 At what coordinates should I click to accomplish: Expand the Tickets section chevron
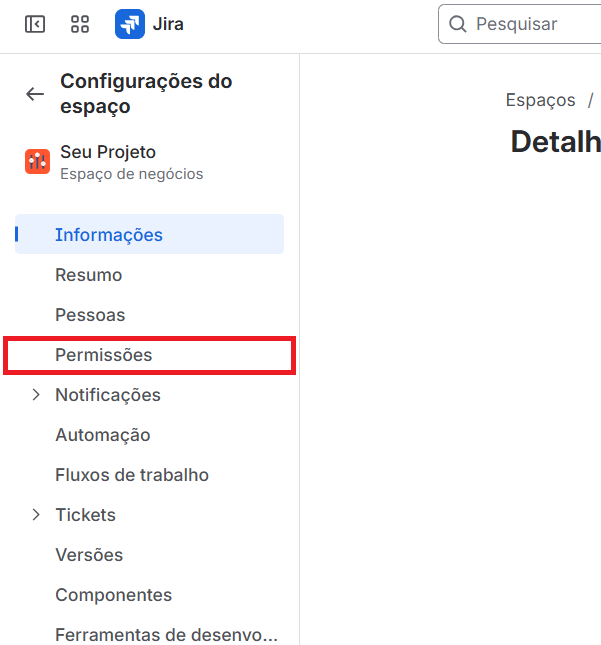pyautogui.click(x=36, y=515)
